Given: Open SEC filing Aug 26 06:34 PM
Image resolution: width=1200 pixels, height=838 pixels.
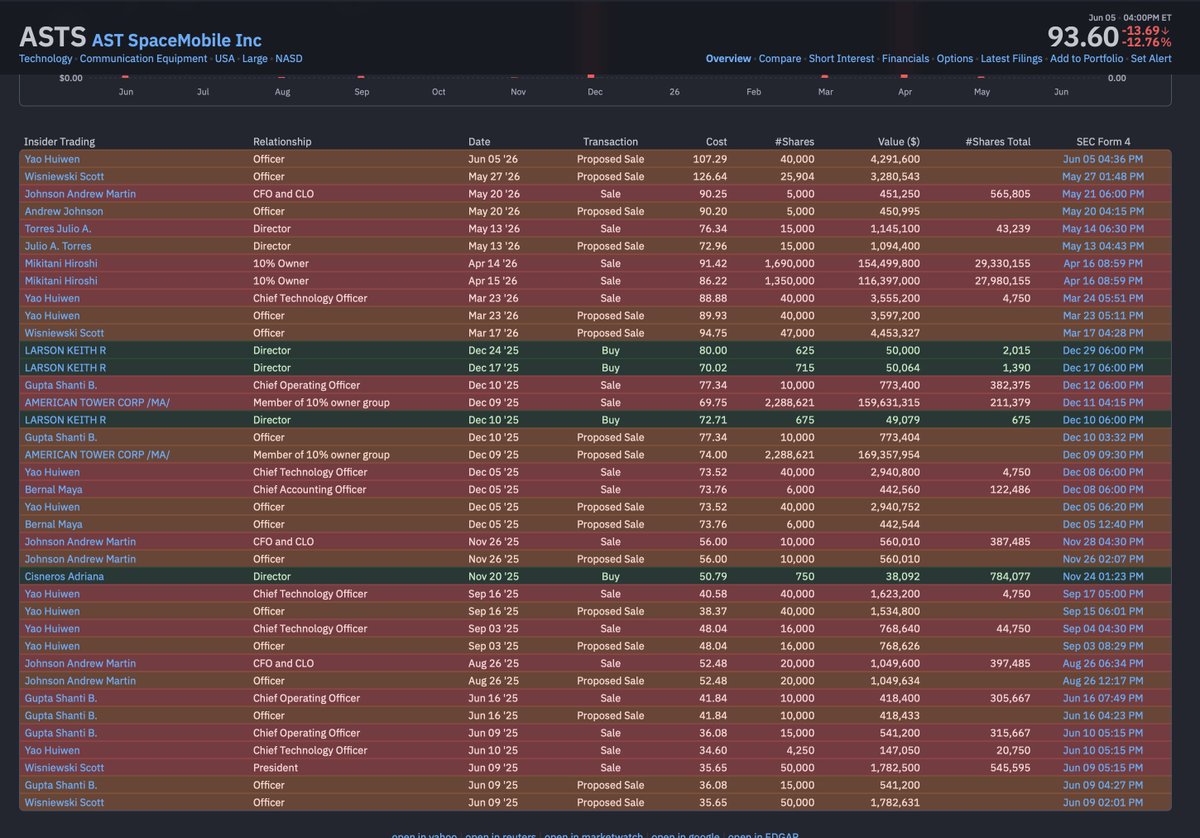Looking at the screenshot, I should coord(1103,664).
